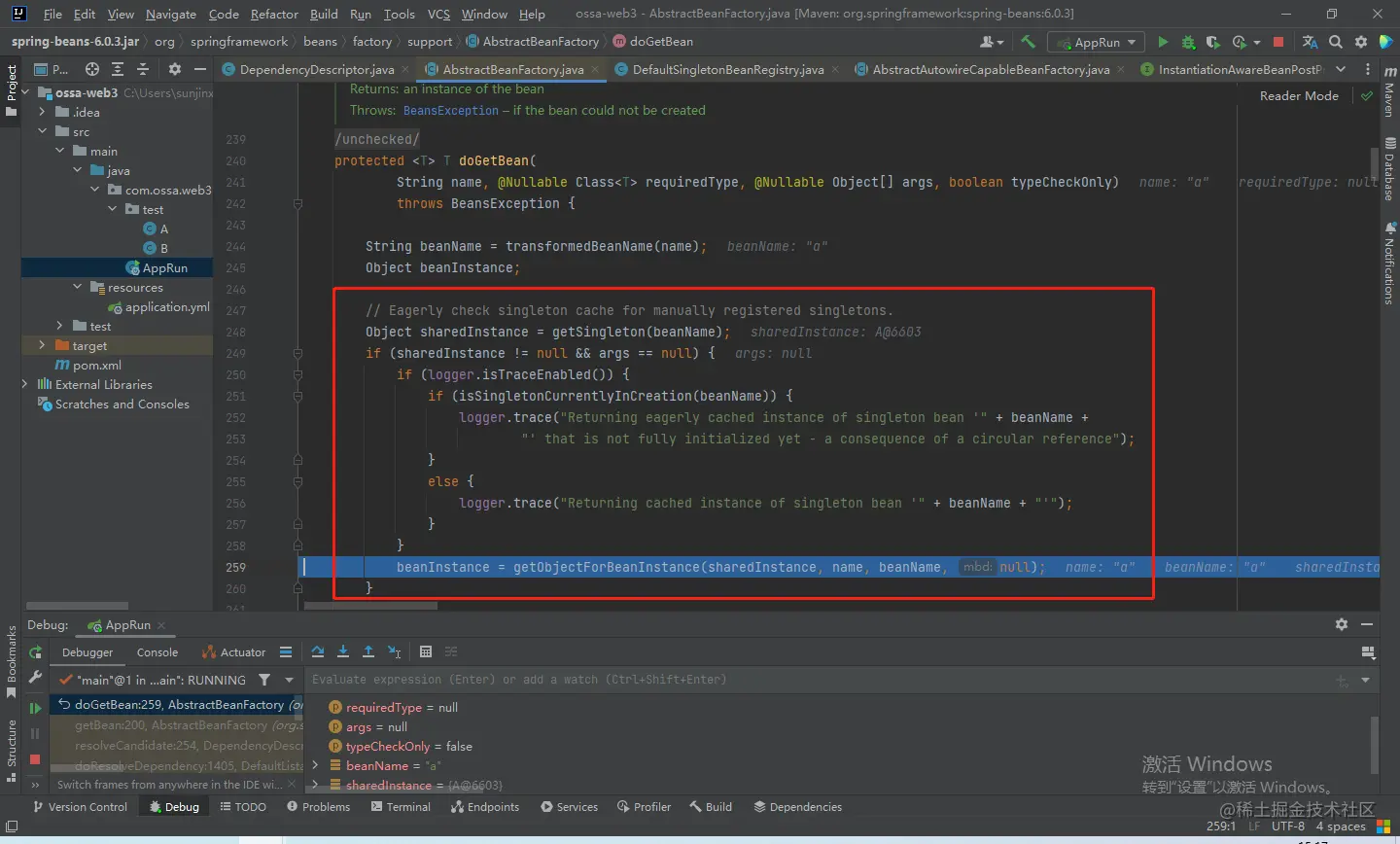Click the filter frames funnel icon
The image size is (1400, 844).
pos(264,680)
